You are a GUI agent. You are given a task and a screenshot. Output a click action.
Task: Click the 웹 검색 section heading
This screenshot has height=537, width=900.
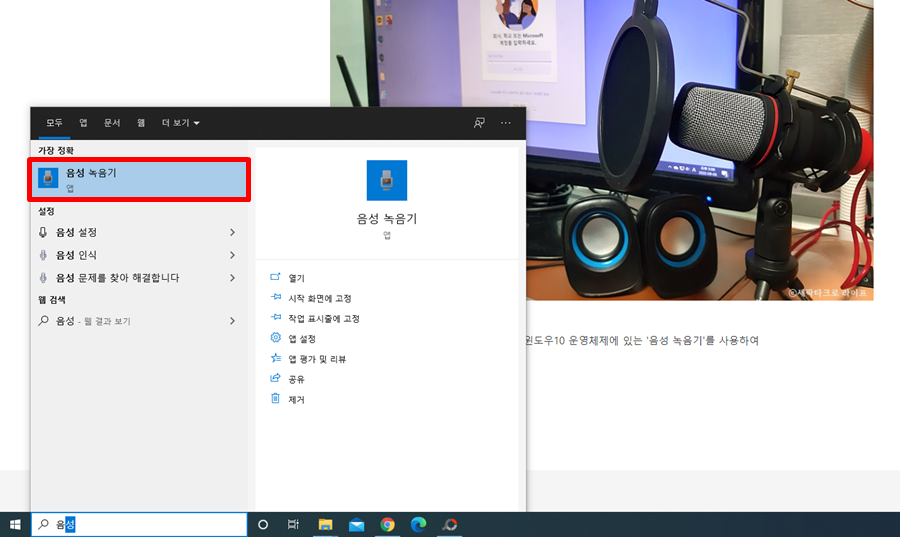point(52,300)
